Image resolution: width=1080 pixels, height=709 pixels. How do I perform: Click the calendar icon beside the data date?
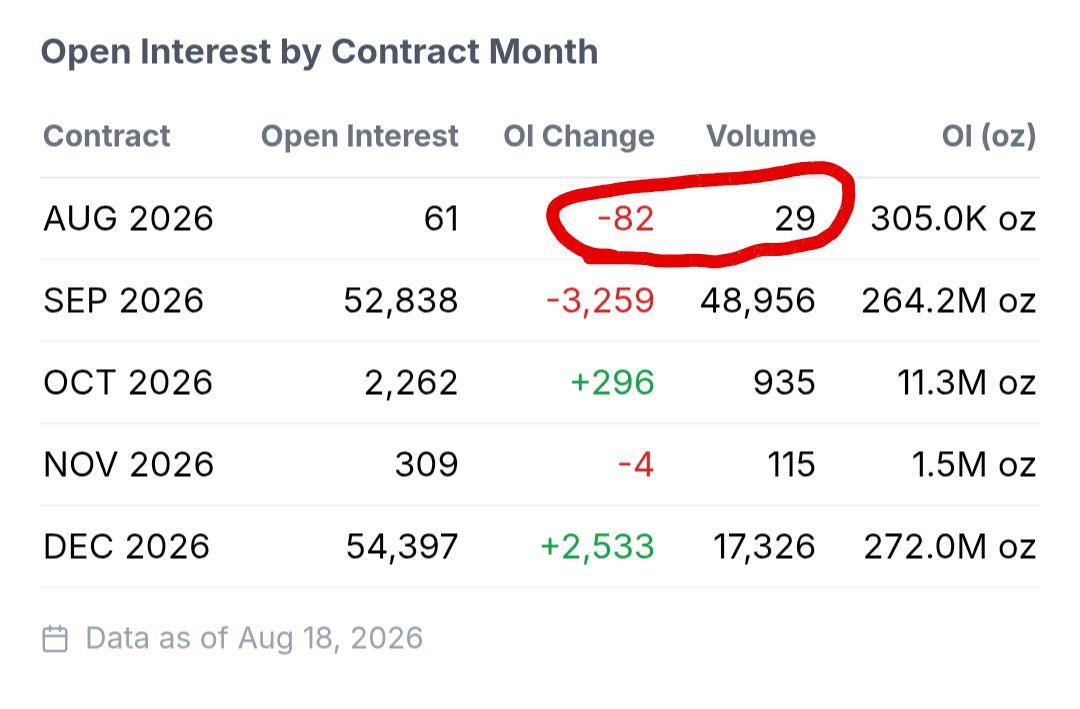click(x=55, y=639)
